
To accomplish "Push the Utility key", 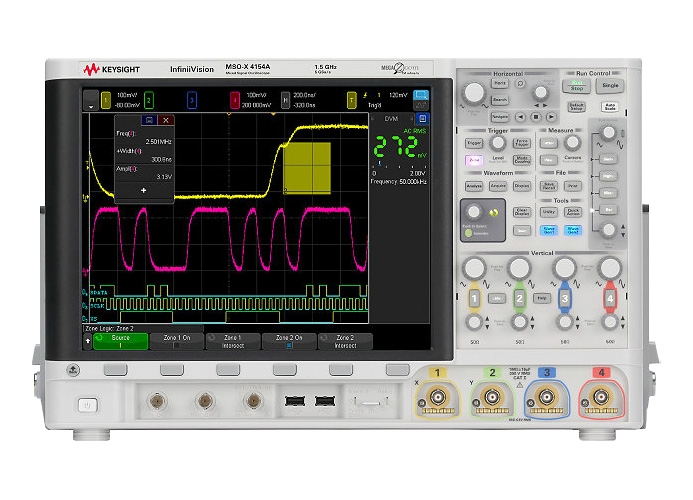I will pyautogui.click(x=549, y=212).
